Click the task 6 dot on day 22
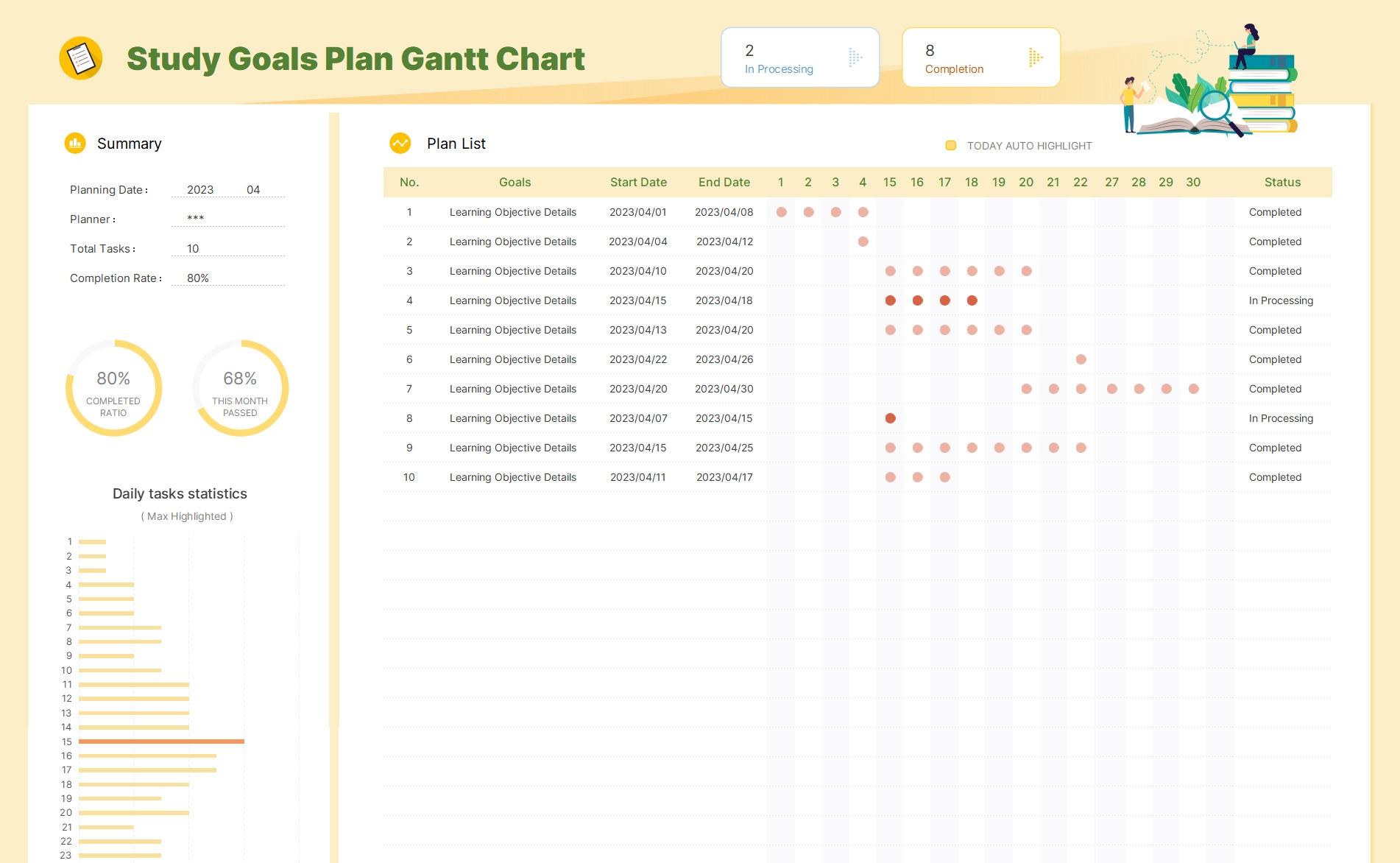The image size is (1400, 863). tap(1081, 359)
